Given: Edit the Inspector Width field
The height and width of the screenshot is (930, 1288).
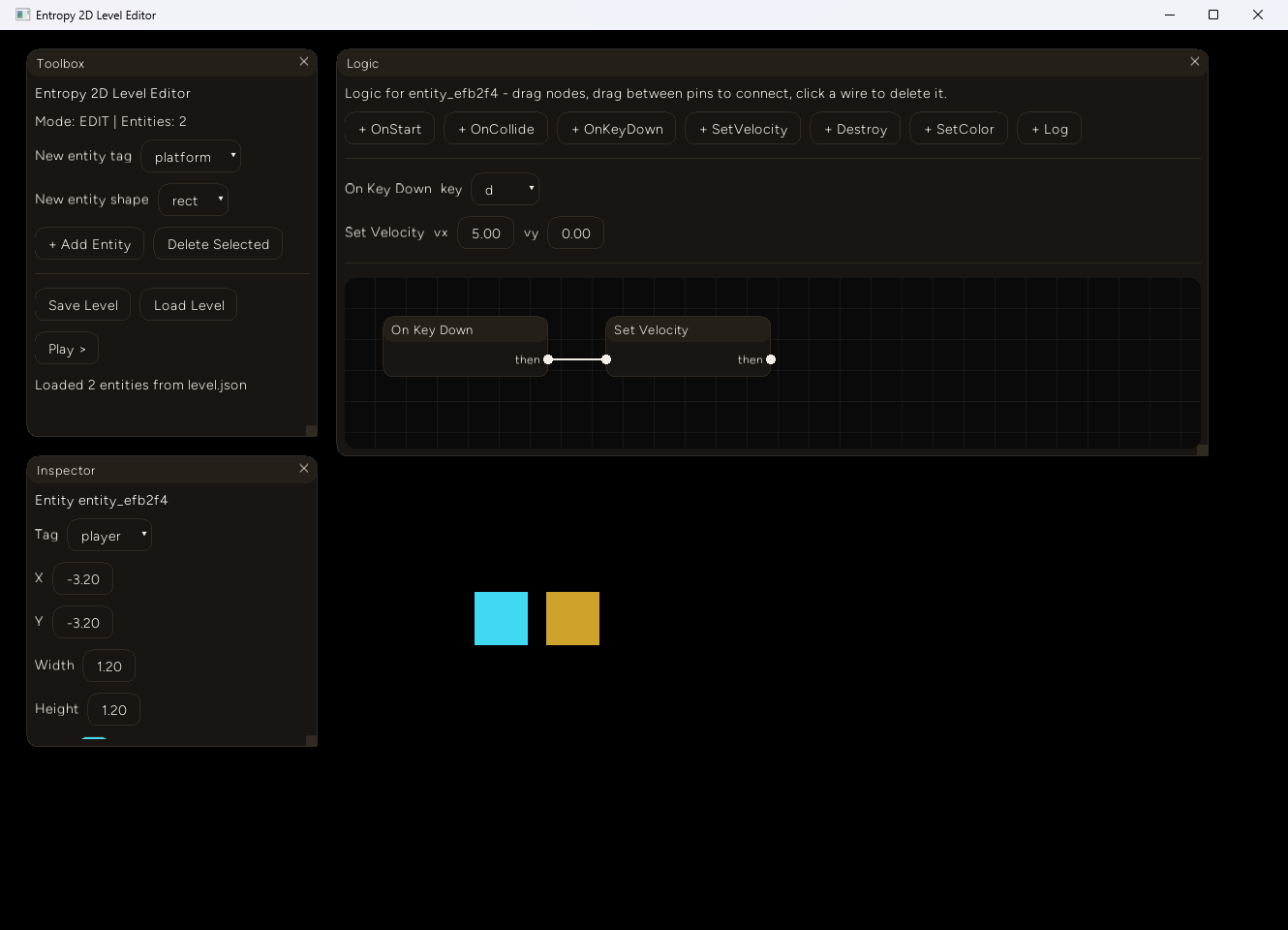Looking at the screenshot, I should pos(109,666).
